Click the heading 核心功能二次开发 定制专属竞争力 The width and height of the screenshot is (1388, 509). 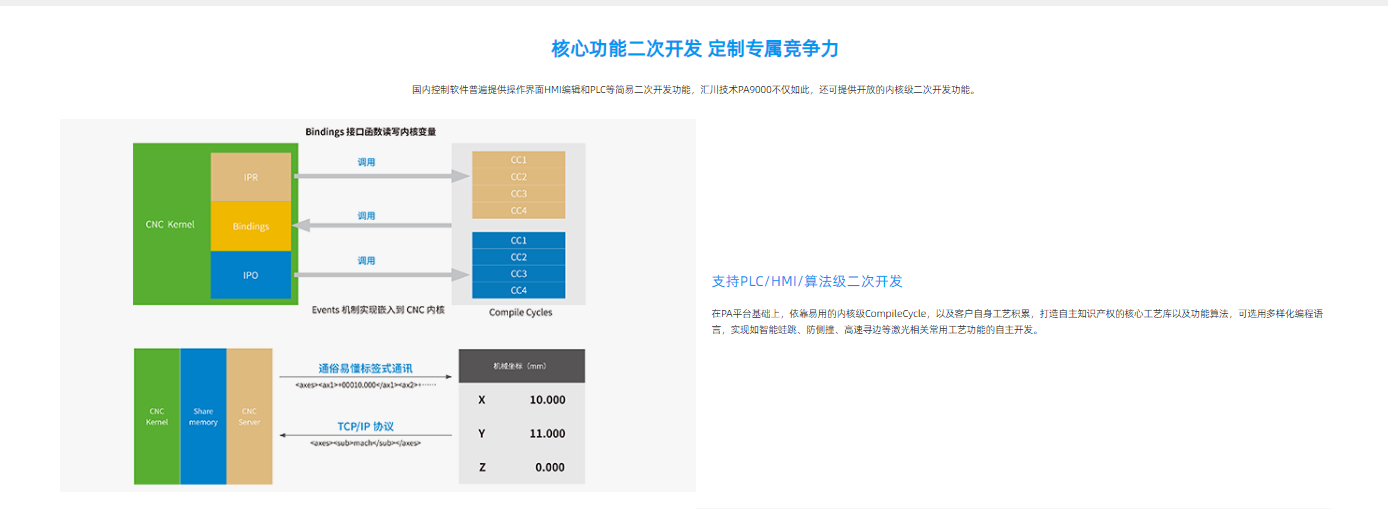tap(694, 49)
